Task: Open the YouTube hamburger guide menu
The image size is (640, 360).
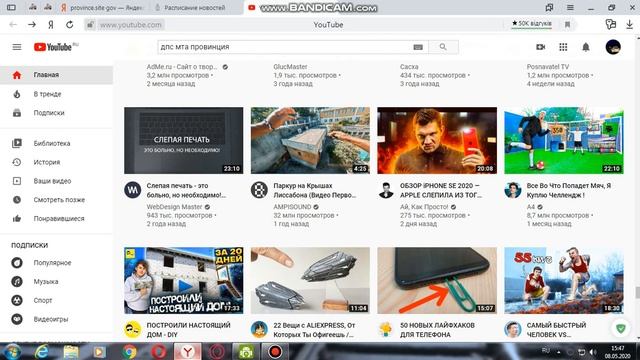Action: (17, 47)
